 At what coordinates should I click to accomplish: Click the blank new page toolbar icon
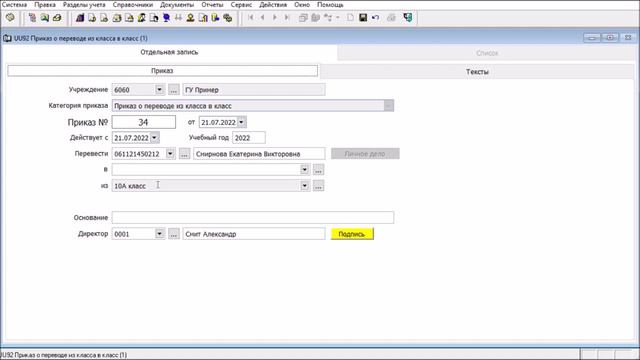[350, 18]
